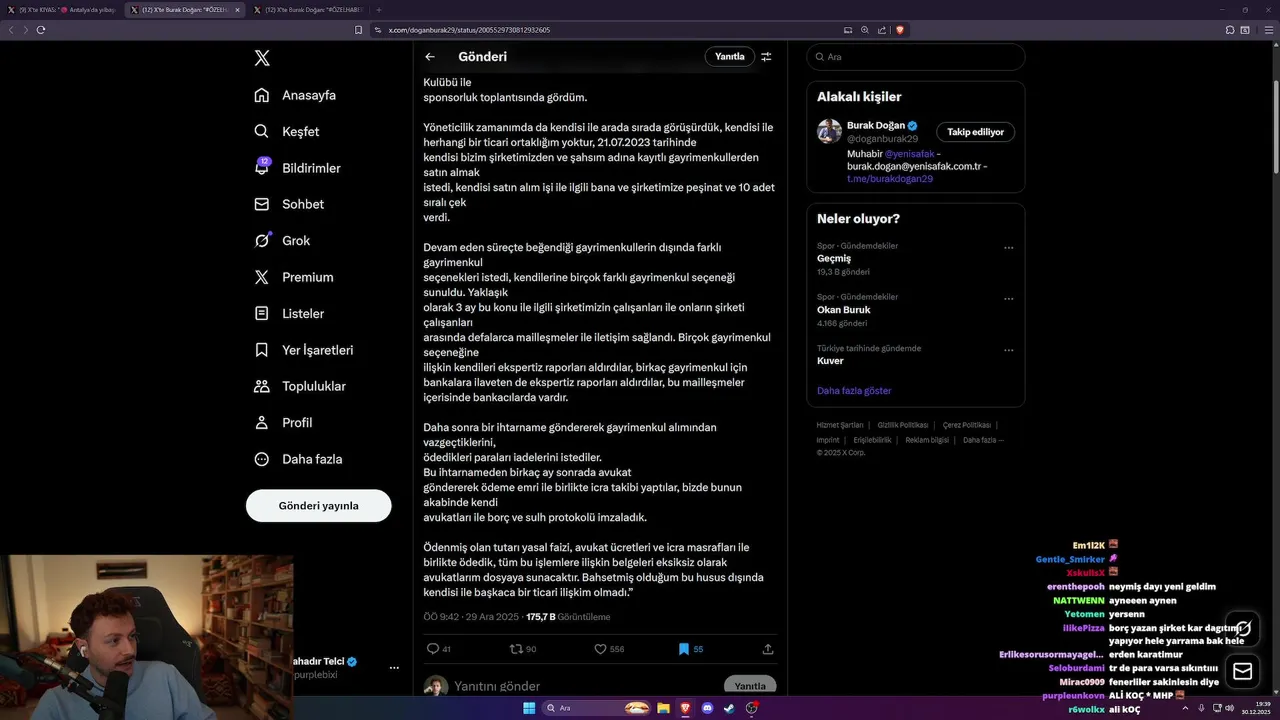Viewport: 1280px width, 720px height.
Task: Open Çerez Politikası footer link
Action: [966, 425]
